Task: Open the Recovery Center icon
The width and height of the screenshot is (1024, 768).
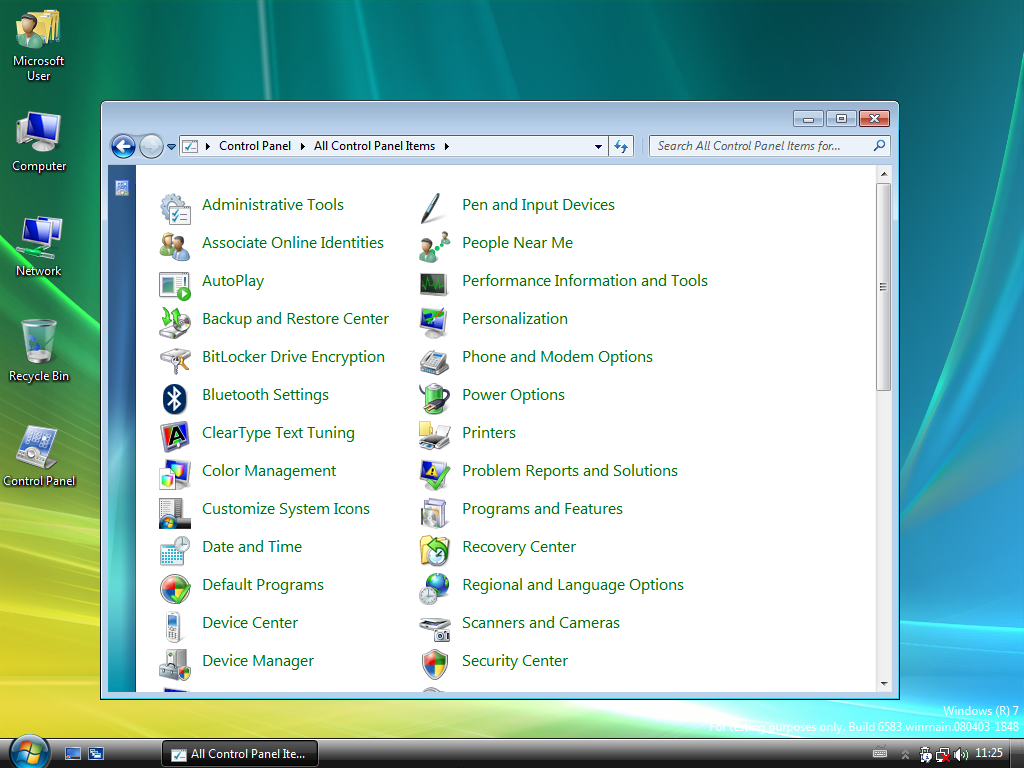Action: (435, 550)
